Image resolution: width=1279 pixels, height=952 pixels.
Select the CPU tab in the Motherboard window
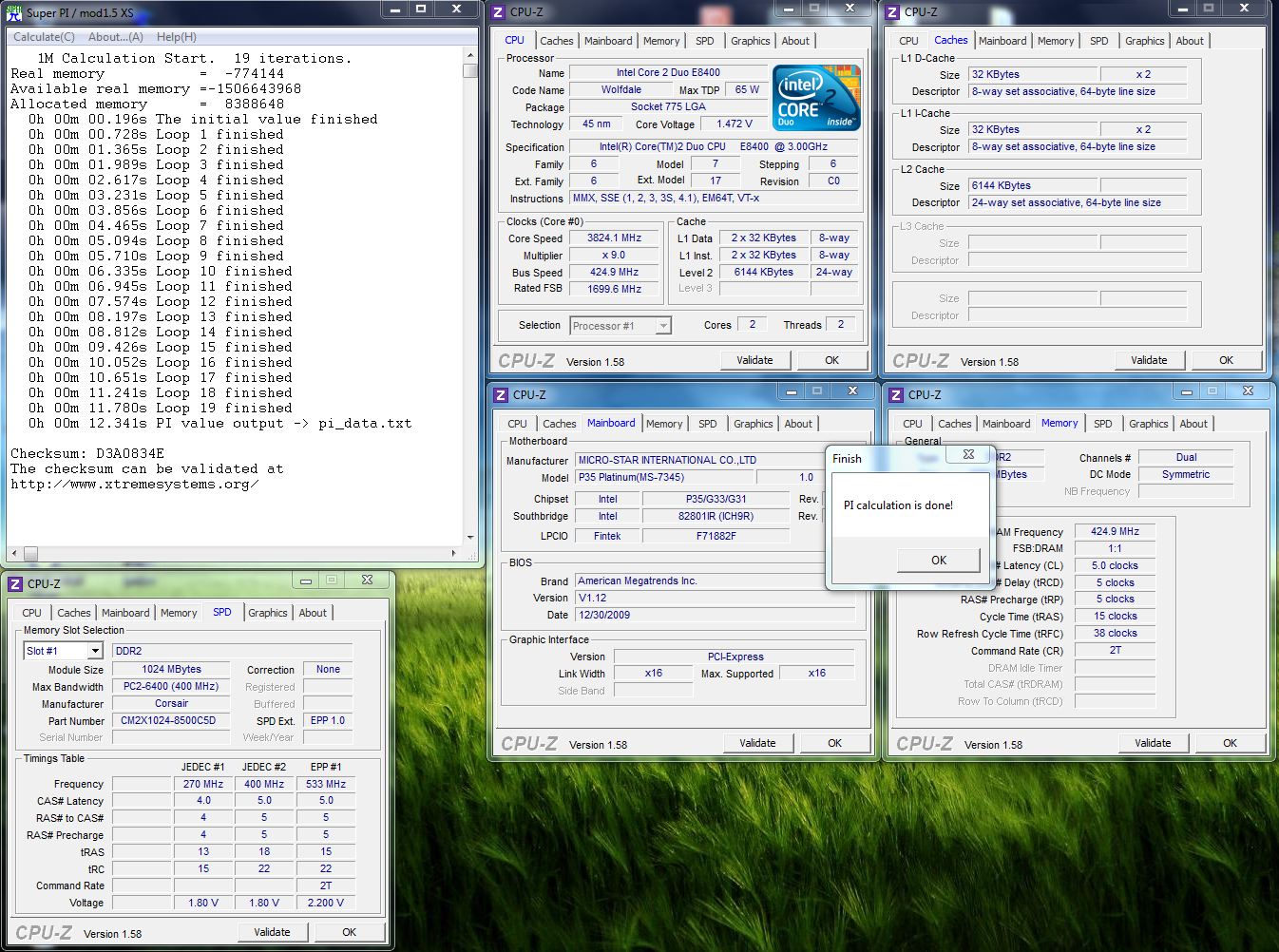coord(518,424)
